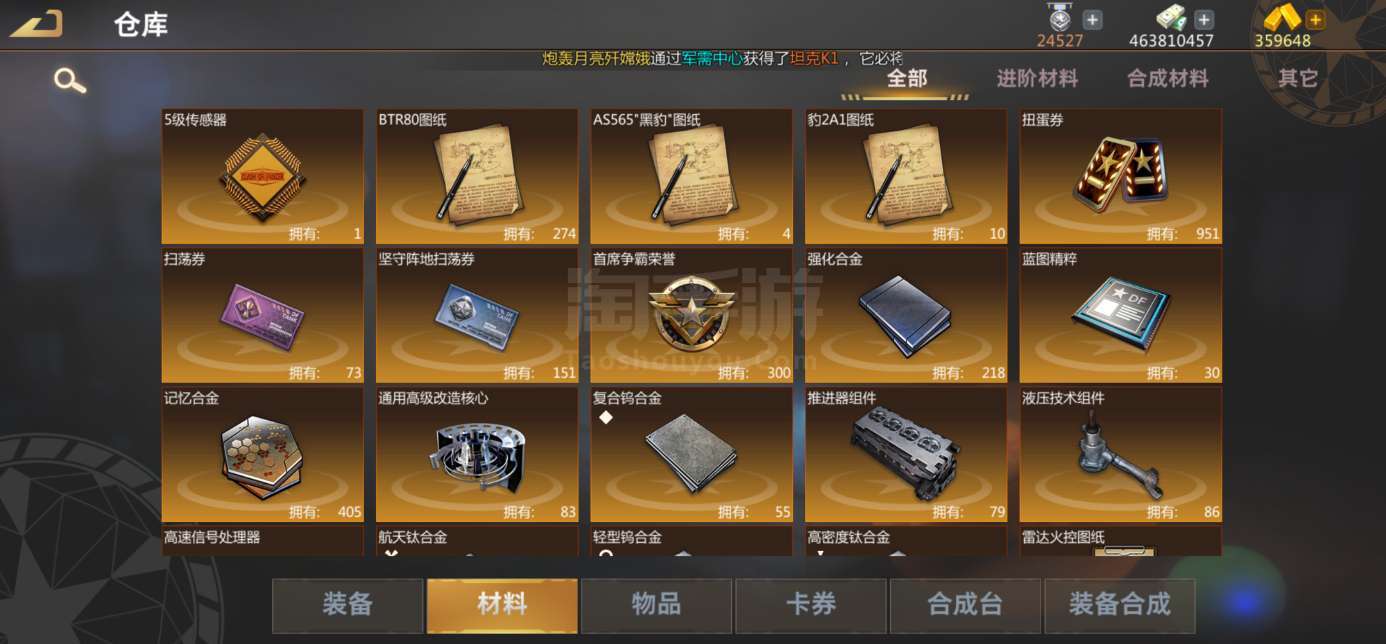The width and height of the screenshot is (1386, 644).
Task: Tap the plus icon beside cash 463810457
Action: click(x=1204, y=20)
